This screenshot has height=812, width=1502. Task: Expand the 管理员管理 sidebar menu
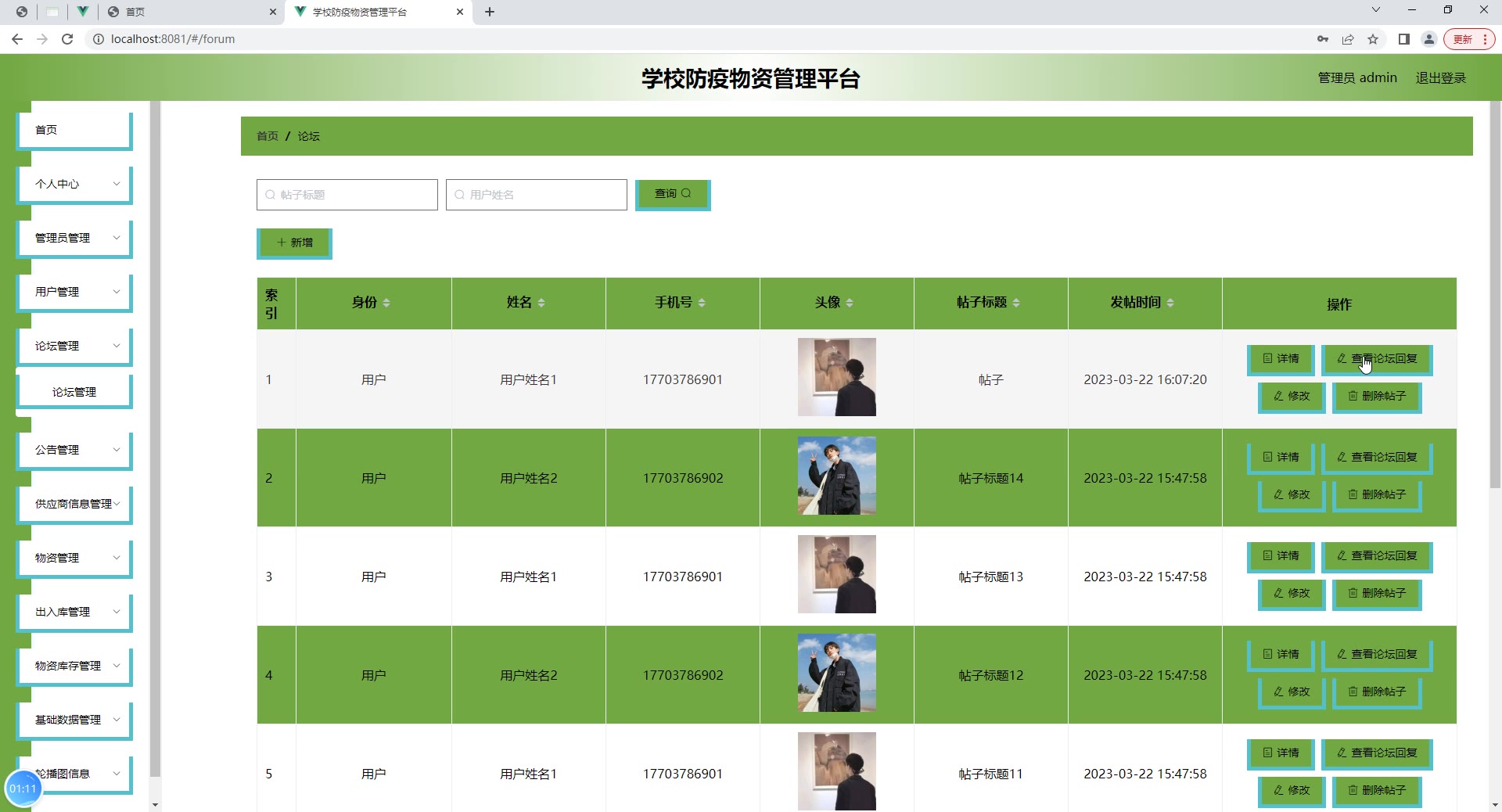coord(74,239)
